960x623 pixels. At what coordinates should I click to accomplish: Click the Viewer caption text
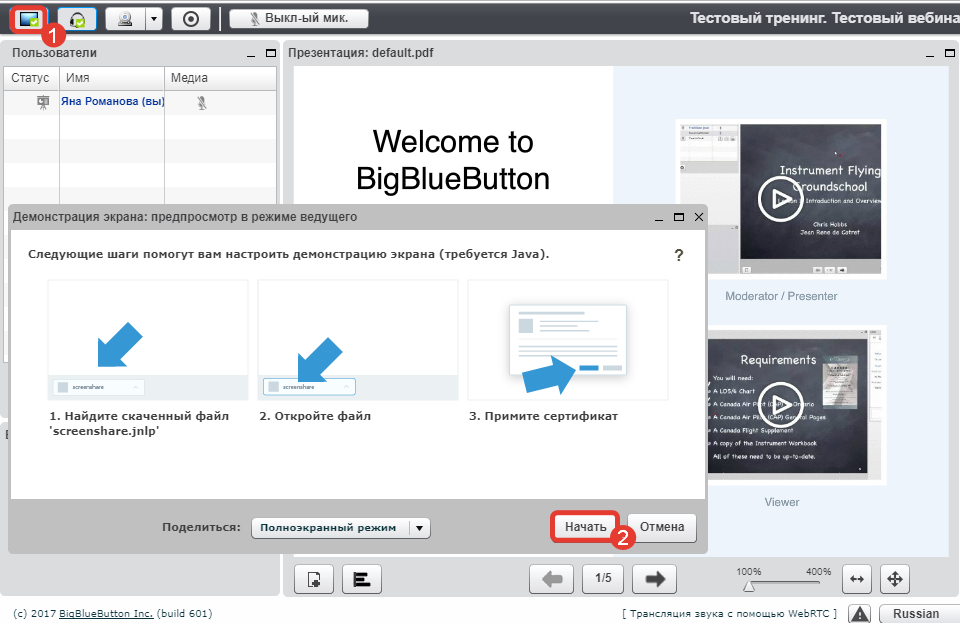click(782, 502)
